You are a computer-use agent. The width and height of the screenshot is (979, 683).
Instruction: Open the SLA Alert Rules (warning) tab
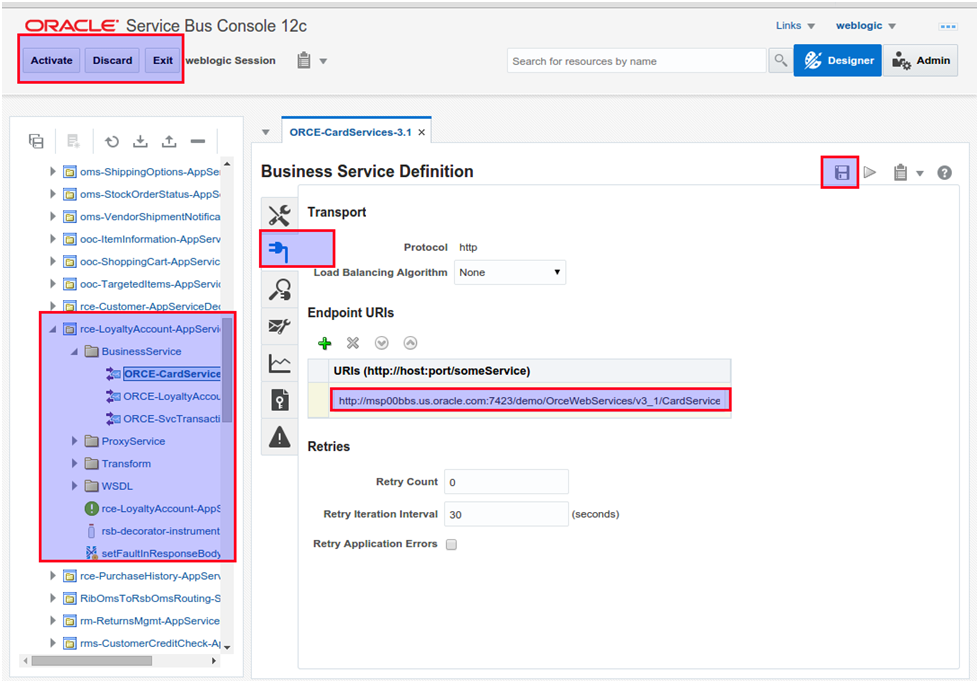pos(279,436)
